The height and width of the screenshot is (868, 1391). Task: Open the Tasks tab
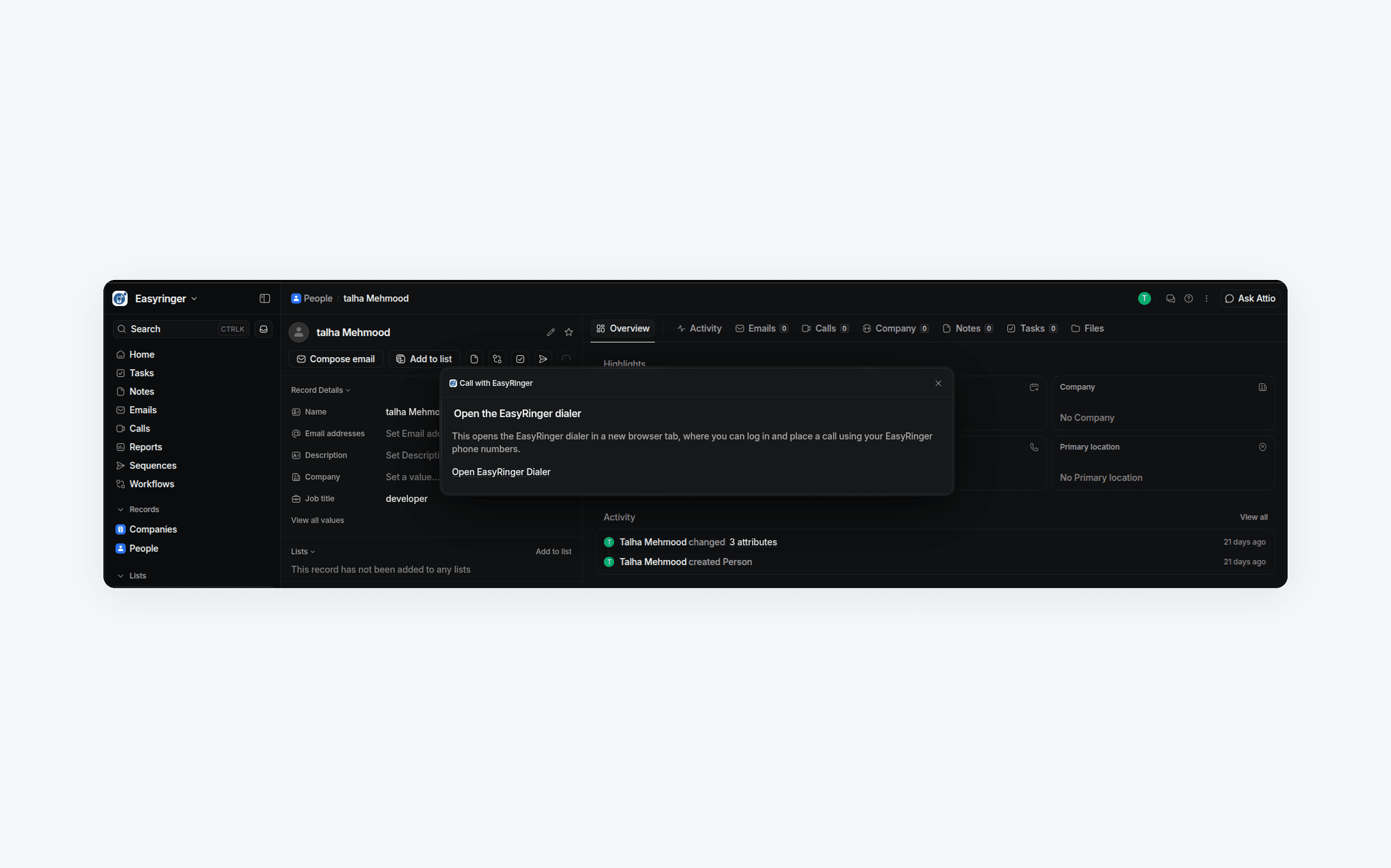click(1032, 328)
